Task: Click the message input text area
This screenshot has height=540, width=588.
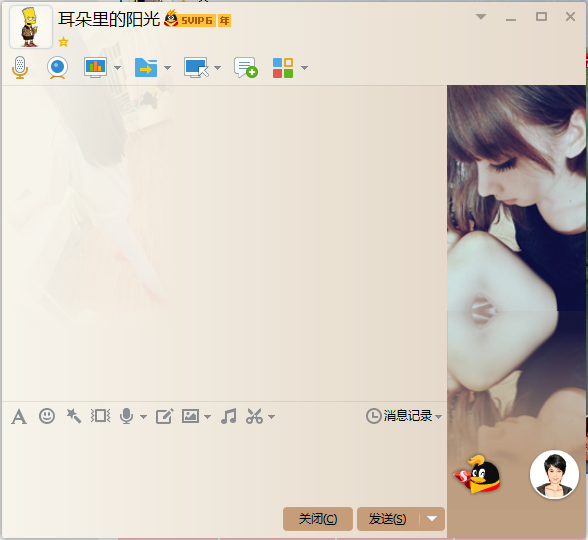Action: [224, 466]
